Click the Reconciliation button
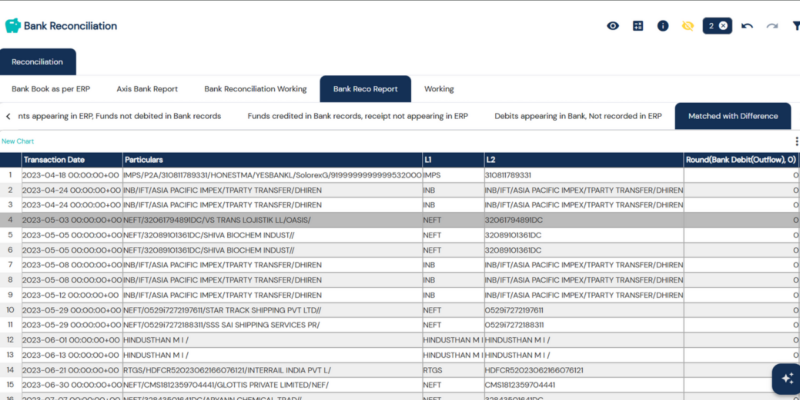The width and height of the screenshot is (800, 400). coord(37,62)
